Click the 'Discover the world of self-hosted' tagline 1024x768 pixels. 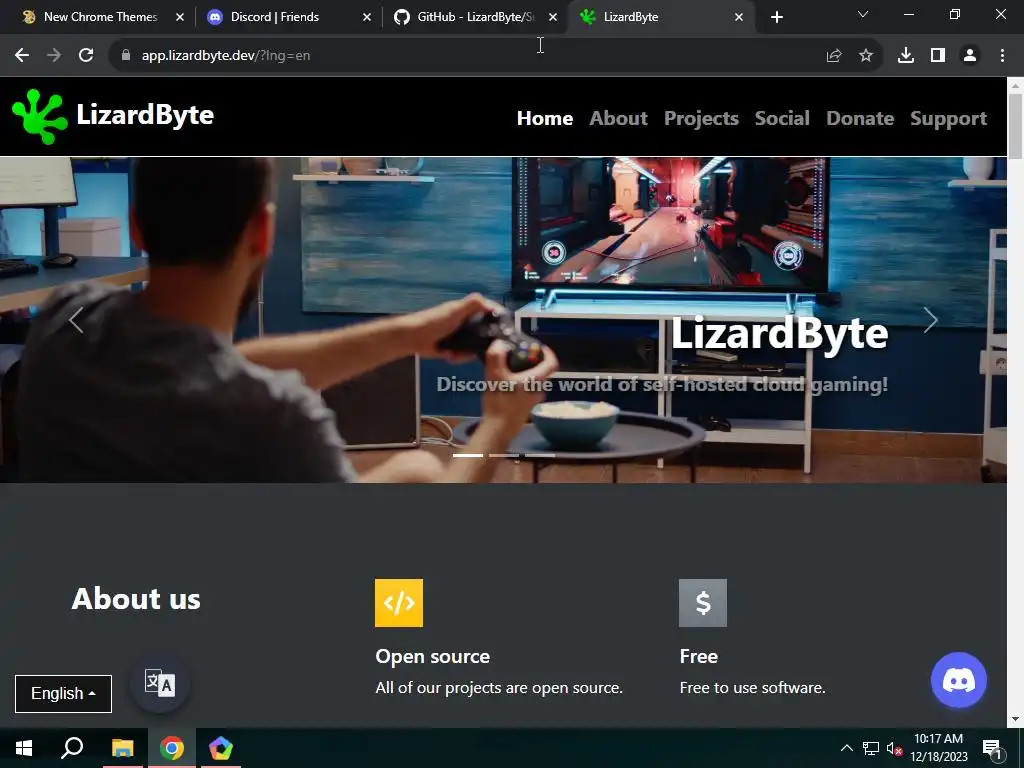[662, 384]
